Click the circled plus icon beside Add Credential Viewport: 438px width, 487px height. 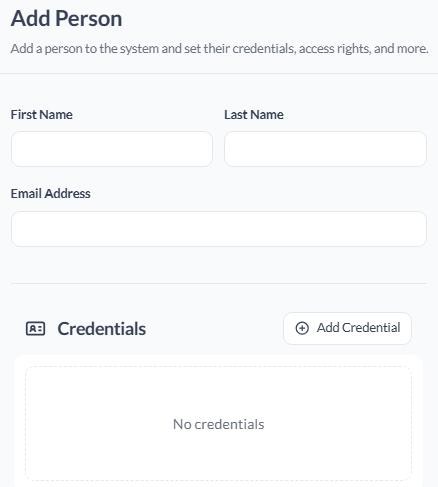(x=302, y=328)
